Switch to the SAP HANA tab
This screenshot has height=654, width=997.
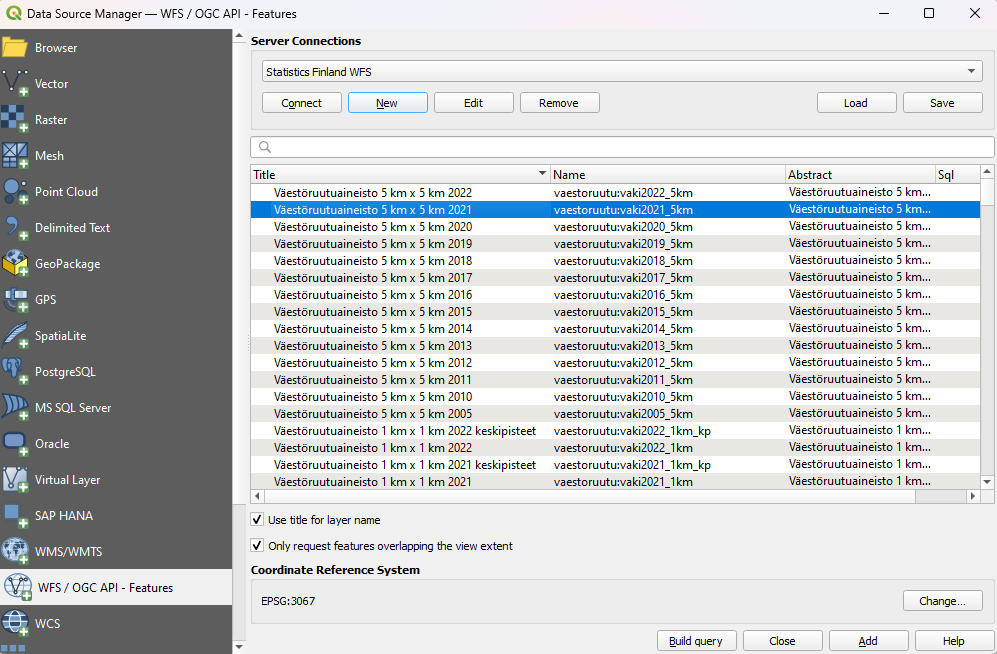(x=64, y=515)
